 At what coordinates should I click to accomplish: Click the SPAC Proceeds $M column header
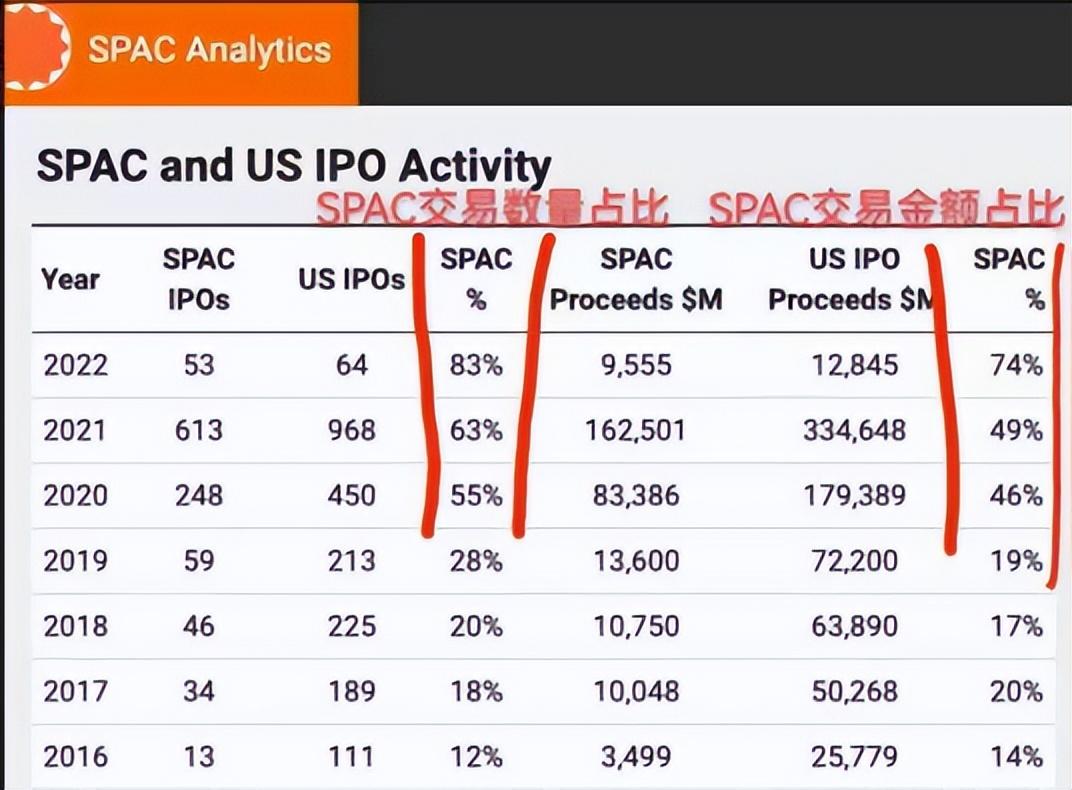[x=636, y=279]
